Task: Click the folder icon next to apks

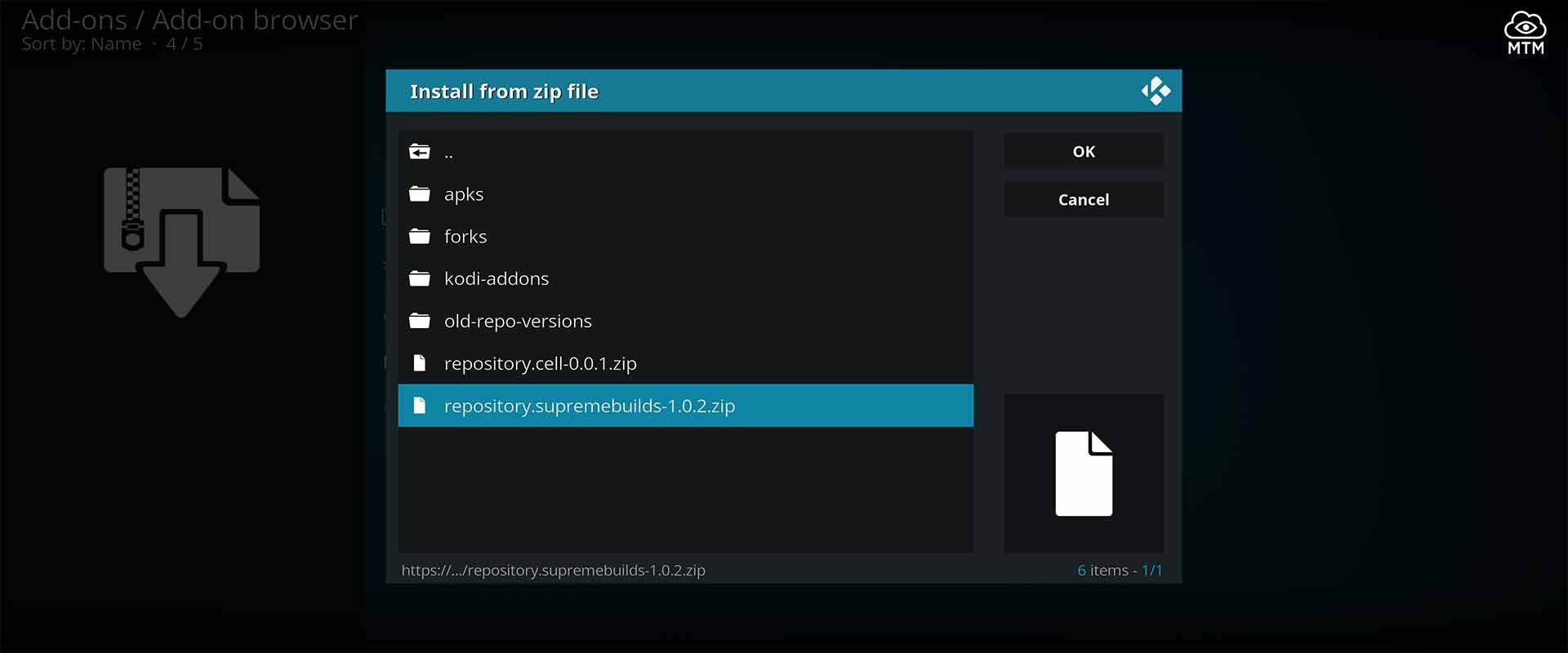Action: coord(420,194)
